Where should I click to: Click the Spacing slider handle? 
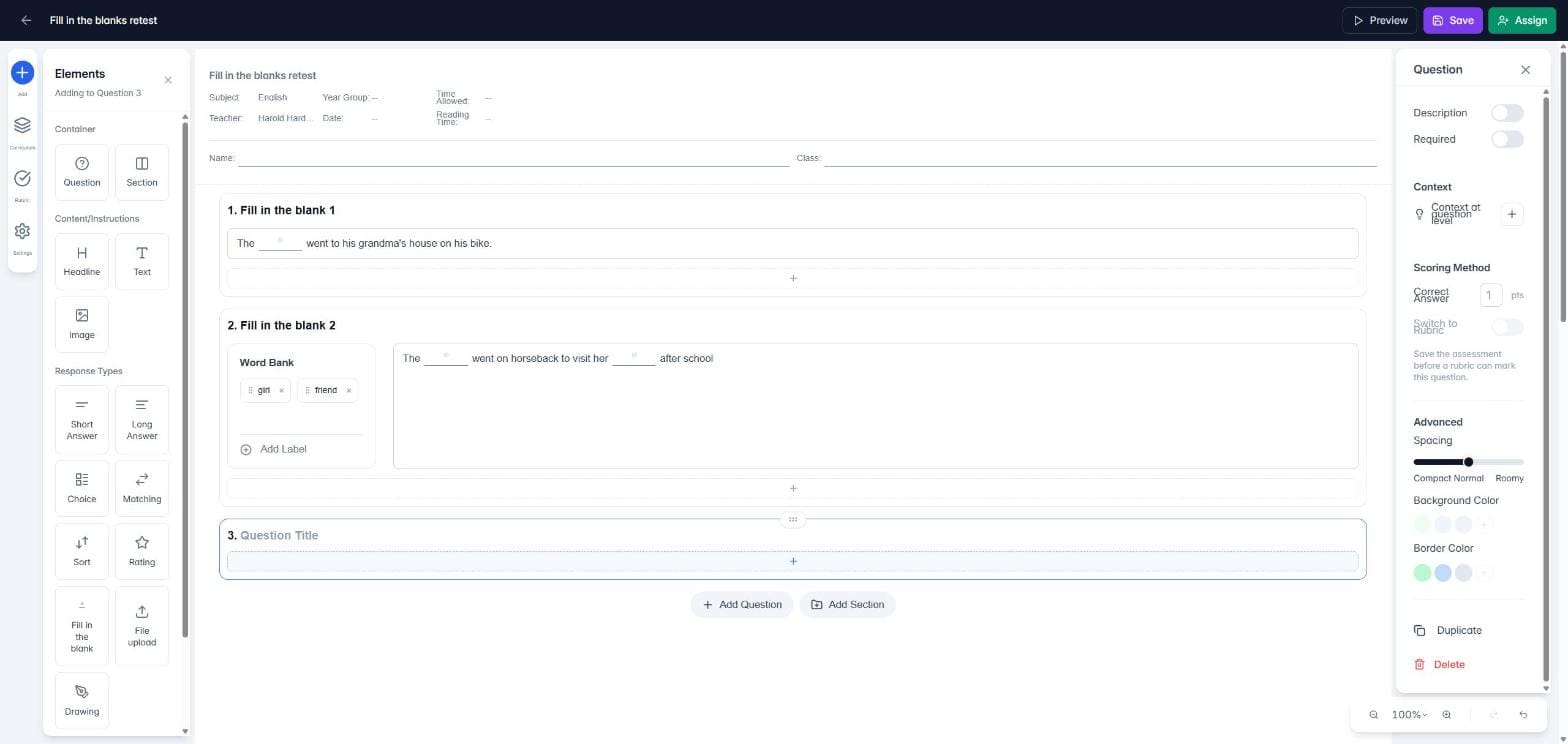point(1468,462)
